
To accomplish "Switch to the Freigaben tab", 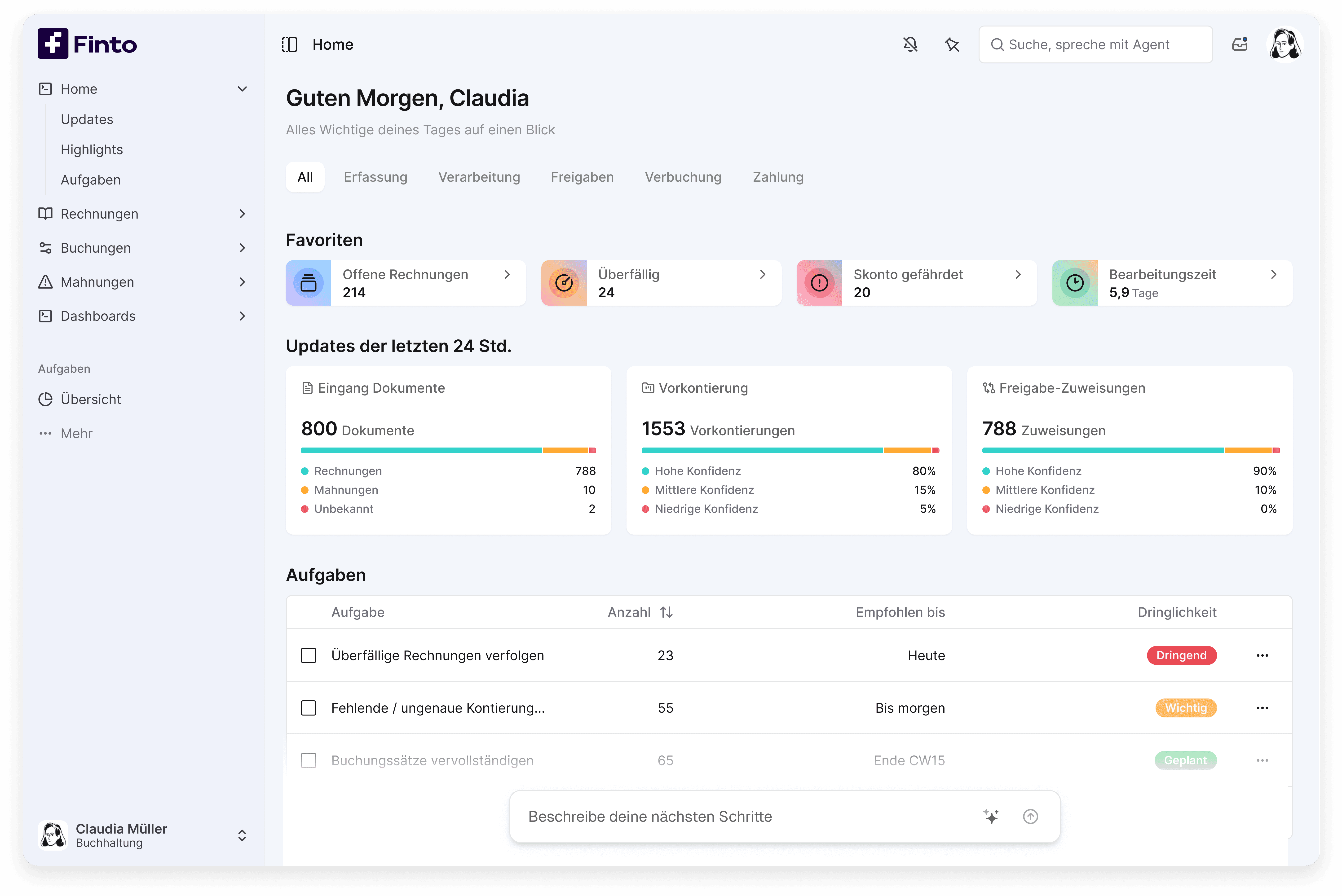I will point(583,177).
